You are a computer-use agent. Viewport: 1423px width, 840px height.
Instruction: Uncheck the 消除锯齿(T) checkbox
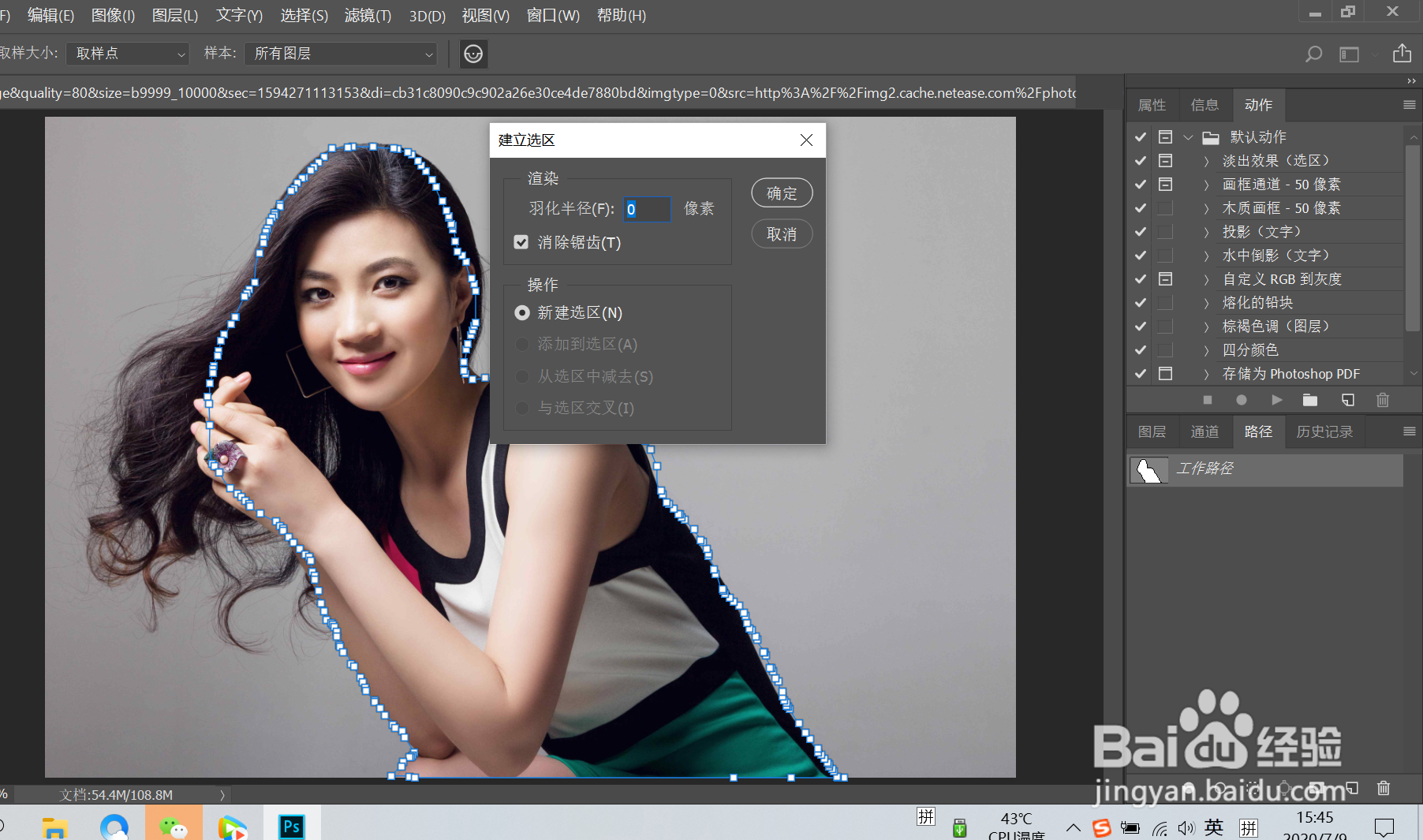(x=521, y=242)
